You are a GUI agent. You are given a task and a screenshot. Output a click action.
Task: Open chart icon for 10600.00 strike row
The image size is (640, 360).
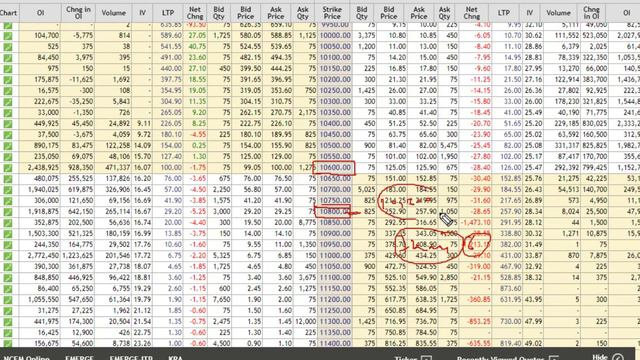[8, 168]
